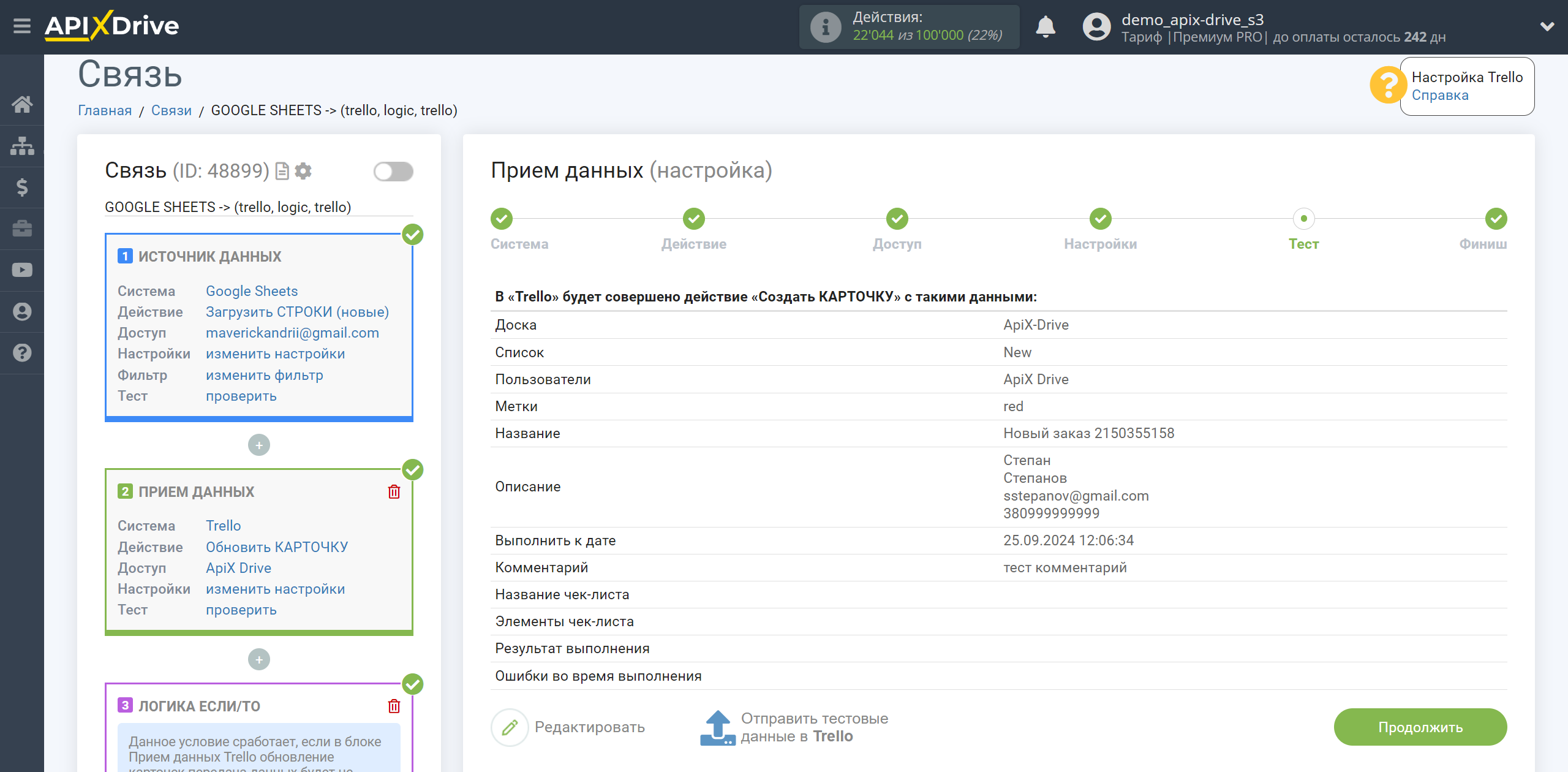Screen dimensions: 1568x772
Task: Select sstepanov@gmail.com in description
Action: click(1076, 496)
